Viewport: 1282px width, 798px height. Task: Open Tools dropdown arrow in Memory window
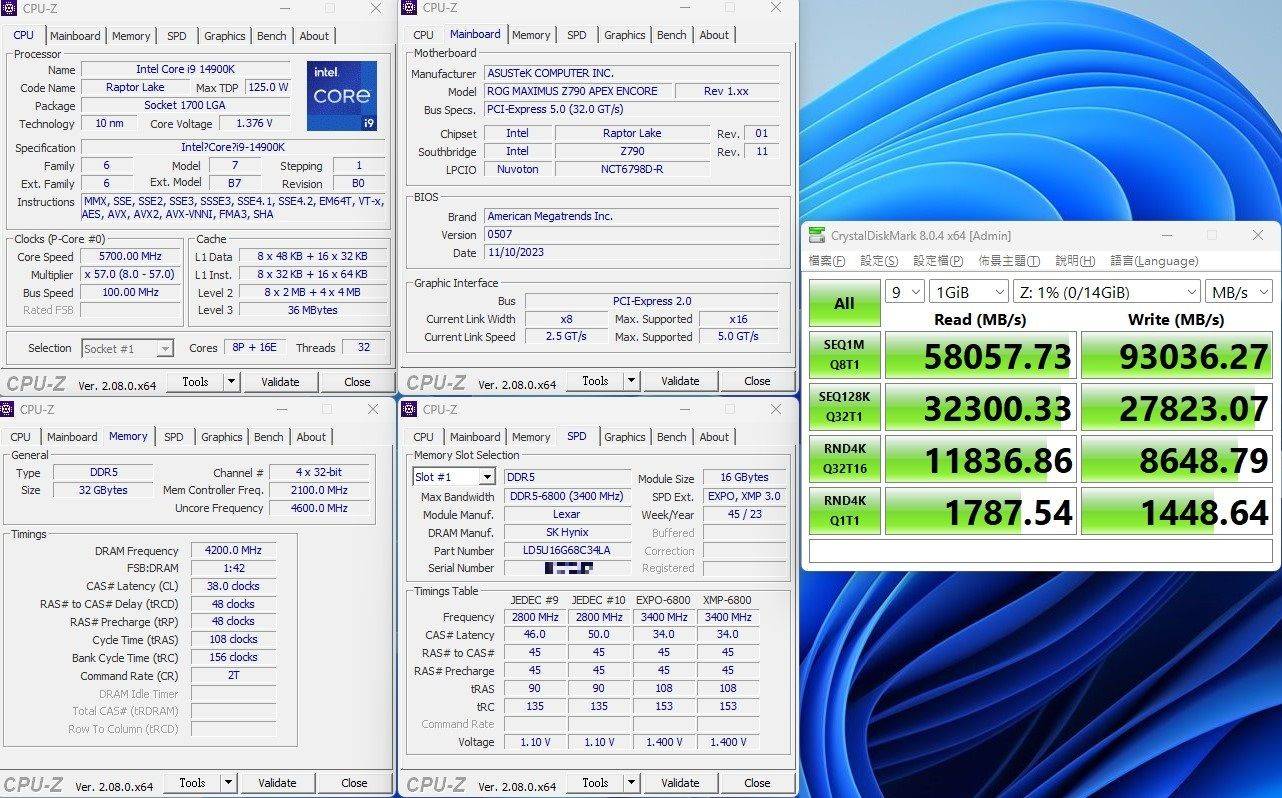pyautogui.click(x=228, y=783)
